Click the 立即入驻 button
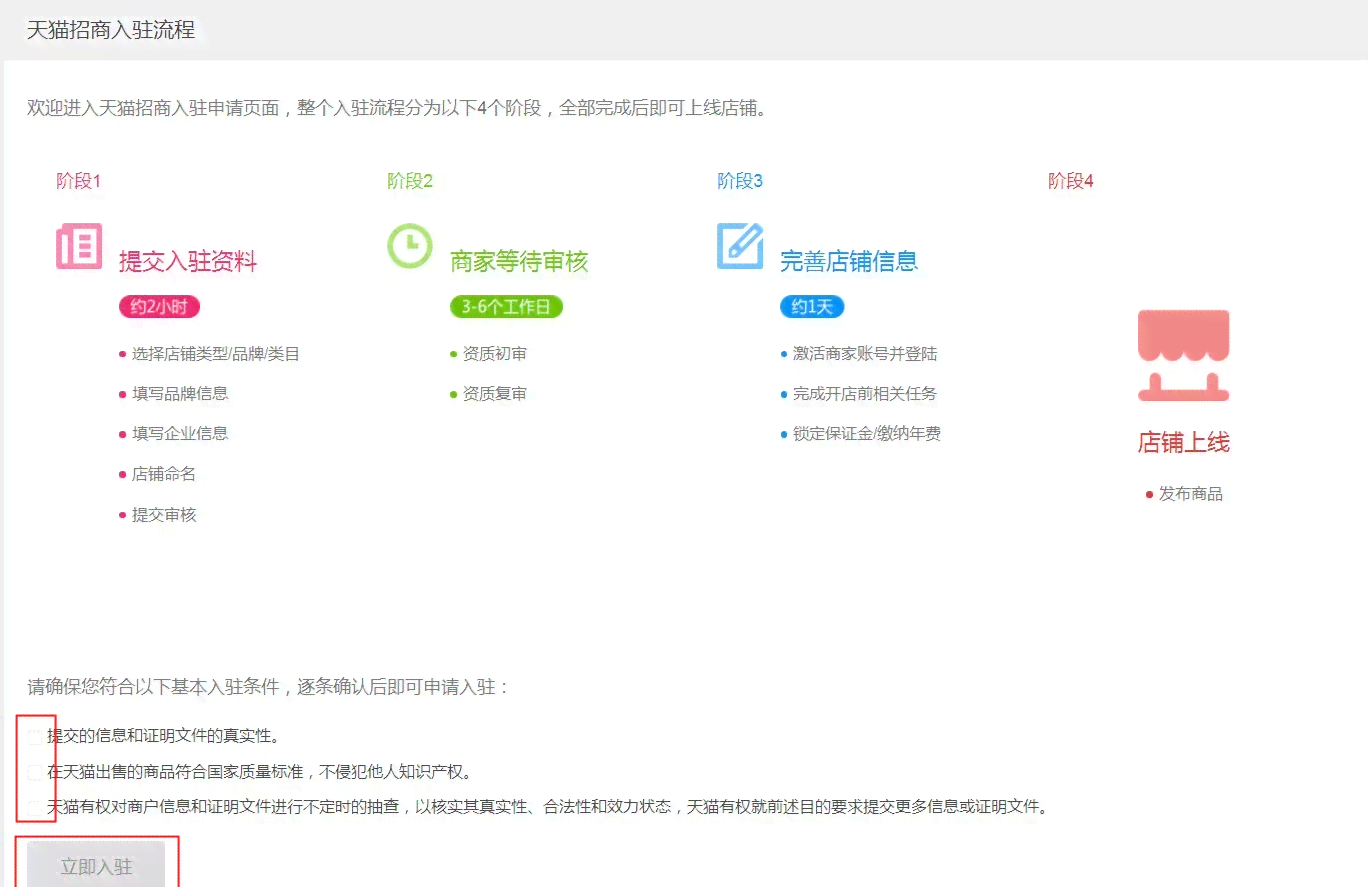The width and height of the screenshot is (1368, 887). point(96,866)
